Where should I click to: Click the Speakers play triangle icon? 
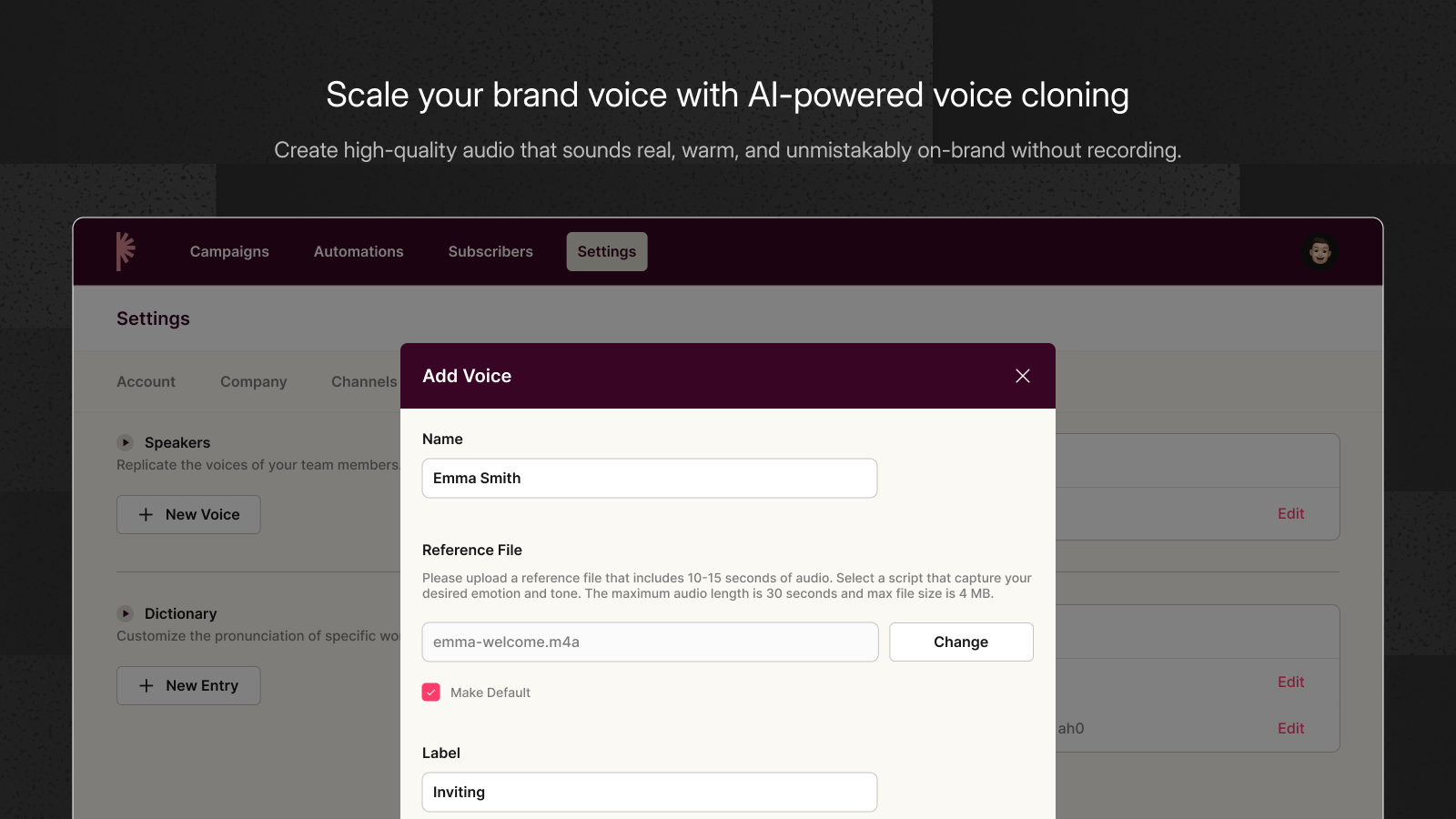(126, 442)
